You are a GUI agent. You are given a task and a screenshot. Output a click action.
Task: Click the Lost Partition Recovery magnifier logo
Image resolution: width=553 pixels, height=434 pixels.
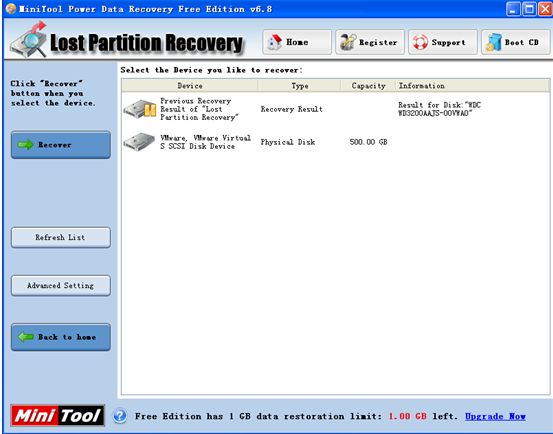pos(29,39)
